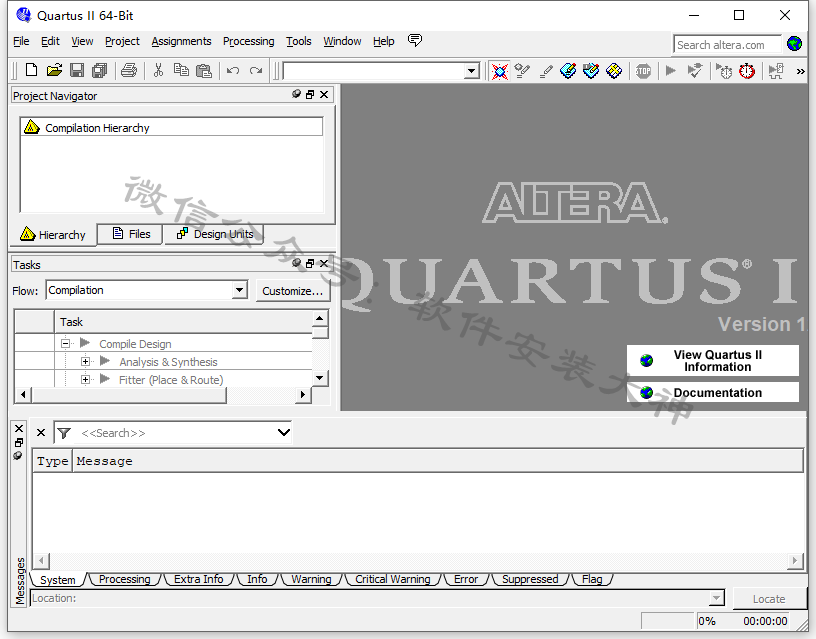The width and height of the screenshot is (816, 639).
Task: Click the feedback speech bubble icon
Action: click(x=415, y=40)
